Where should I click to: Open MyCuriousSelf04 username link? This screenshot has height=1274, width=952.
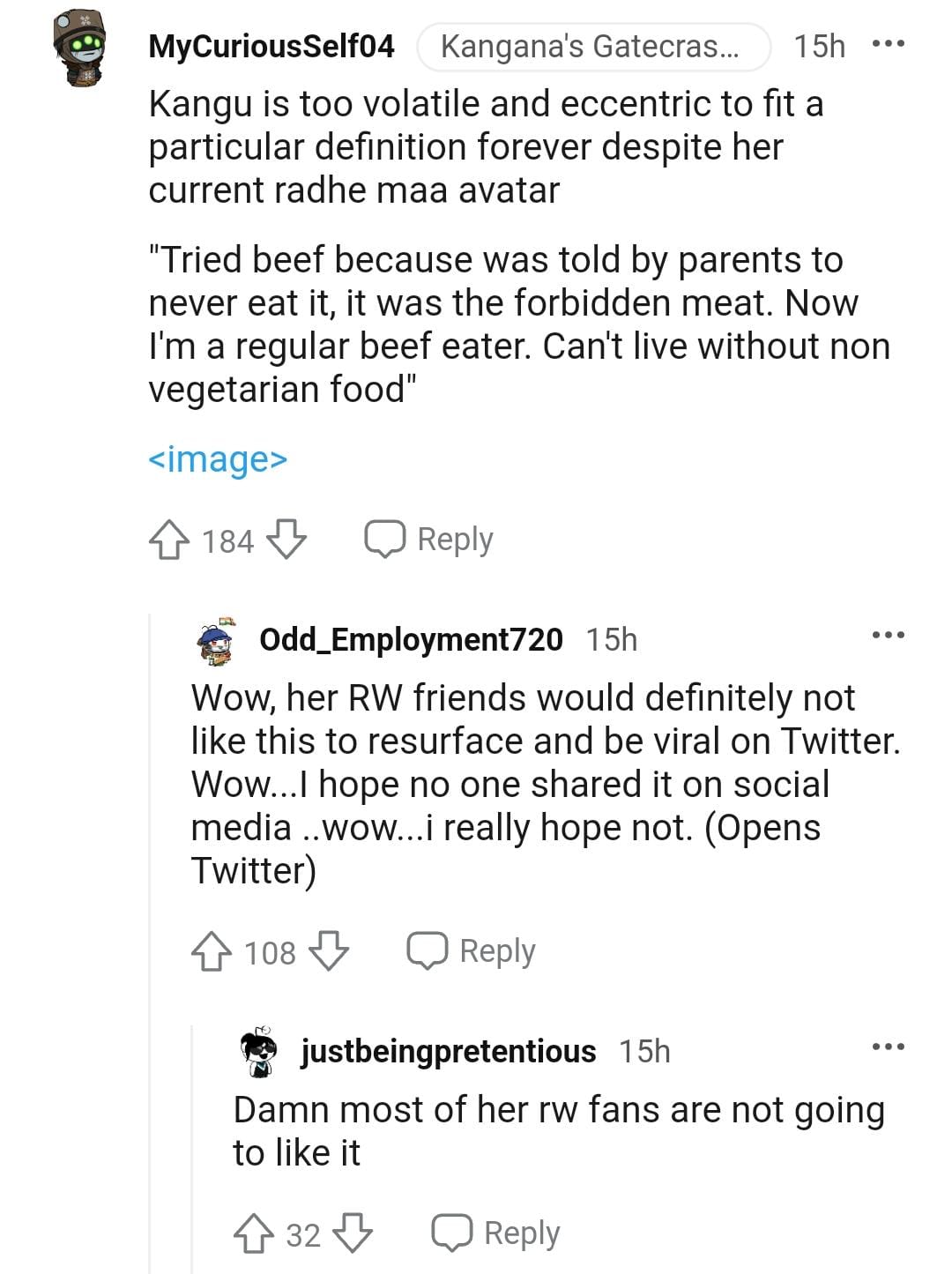click(271, 46)
